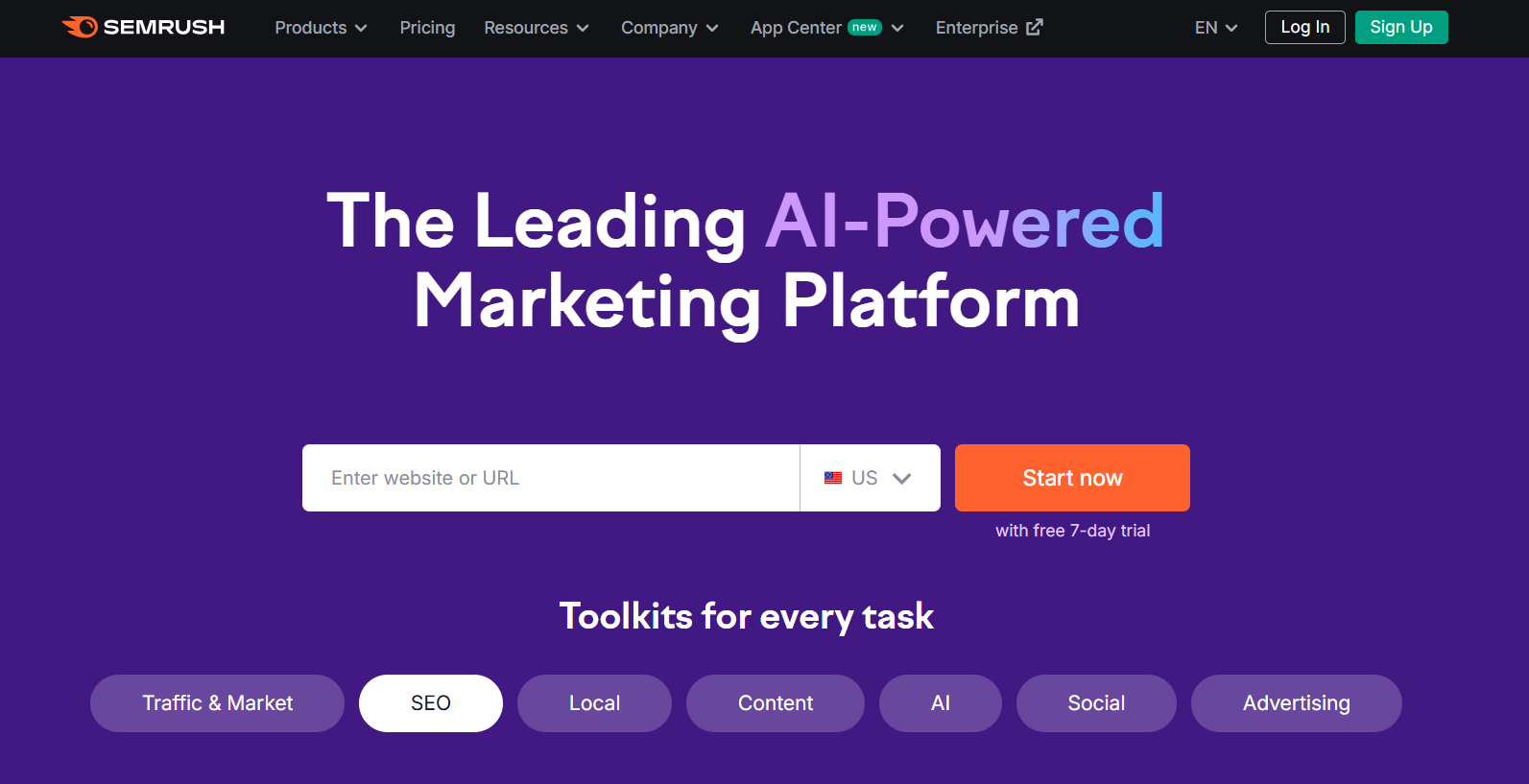Click the Log In button
The height and width of the screenshot is (784, 1529).
(x=1304, y=27)
